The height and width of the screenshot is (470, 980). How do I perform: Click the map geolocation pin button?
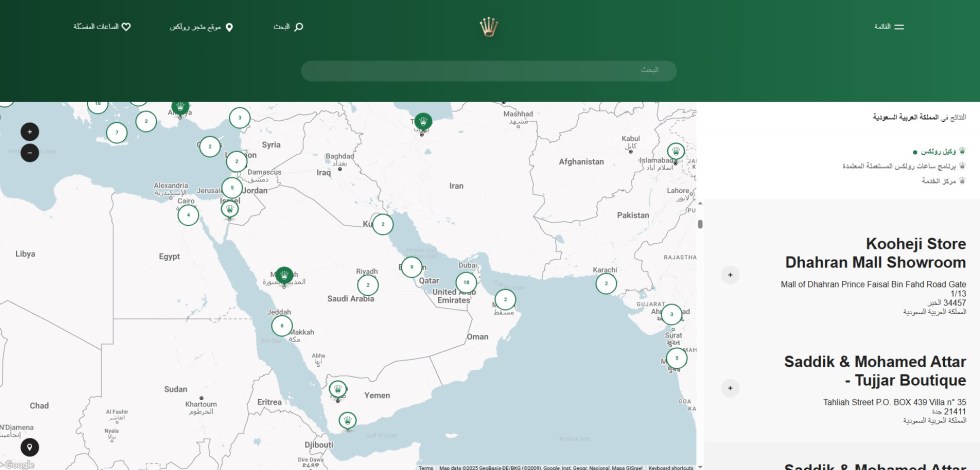click(x=30, y=447)
